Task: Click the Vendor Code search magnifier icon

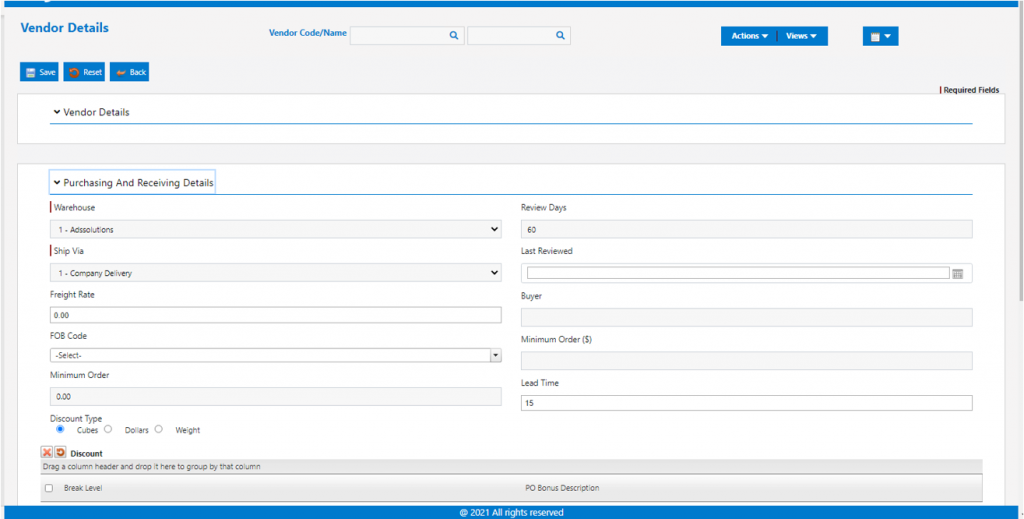Action: tap(454, 36)
